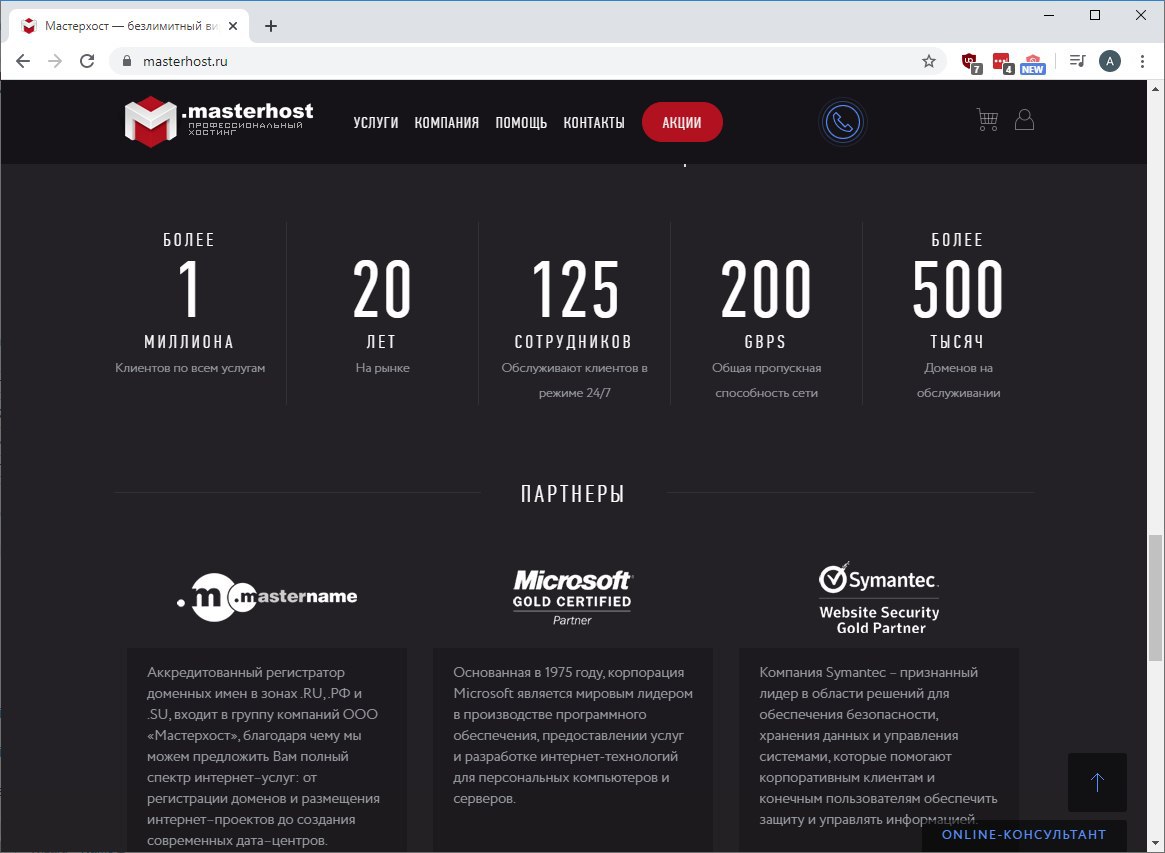
Task: Open the NEW labeled extension icon
Action: click(x=1033, y=62)
